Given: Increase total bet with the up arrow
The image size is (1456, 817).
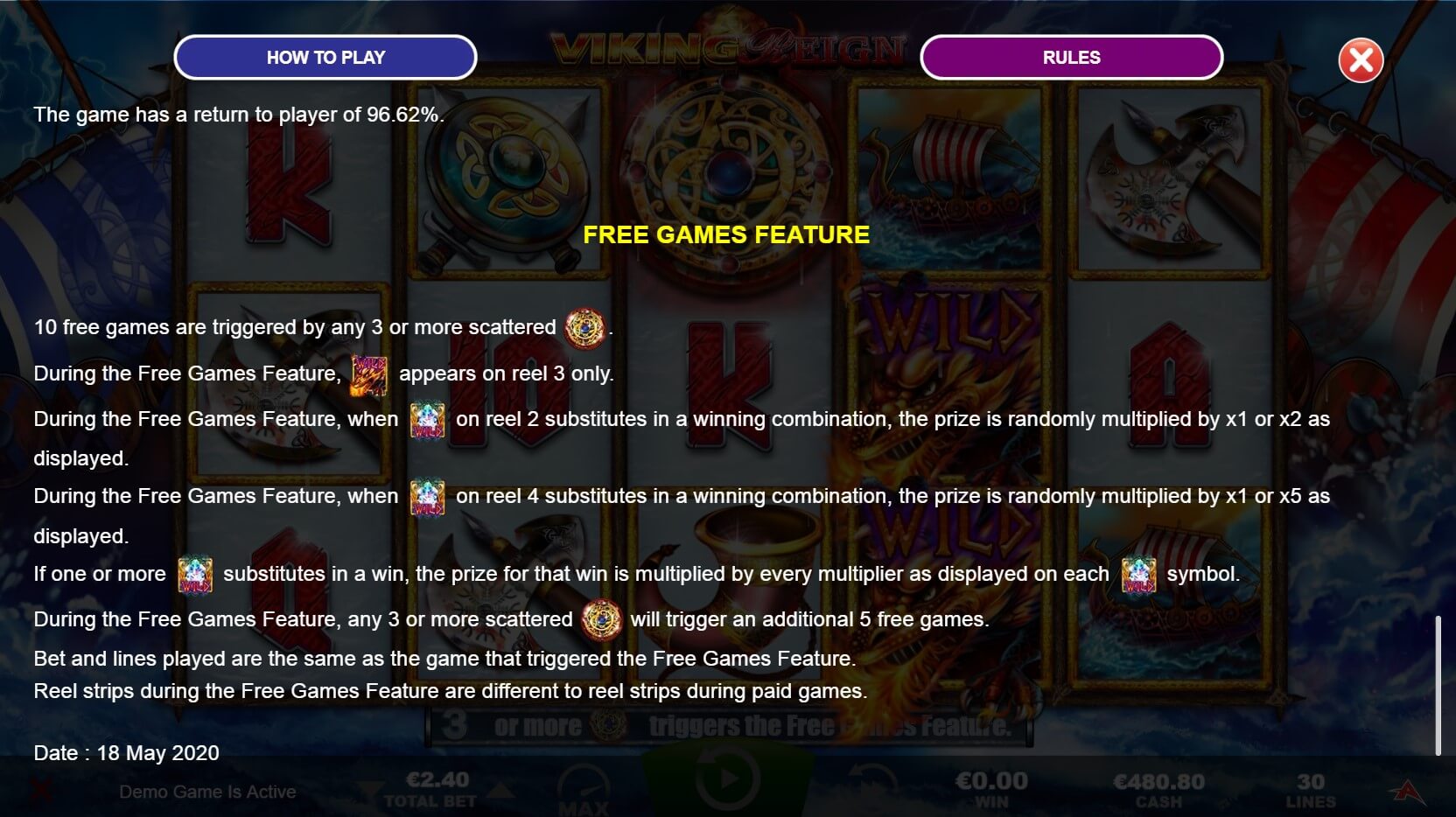Looking at the screenshot, I should tap(499, 791).
